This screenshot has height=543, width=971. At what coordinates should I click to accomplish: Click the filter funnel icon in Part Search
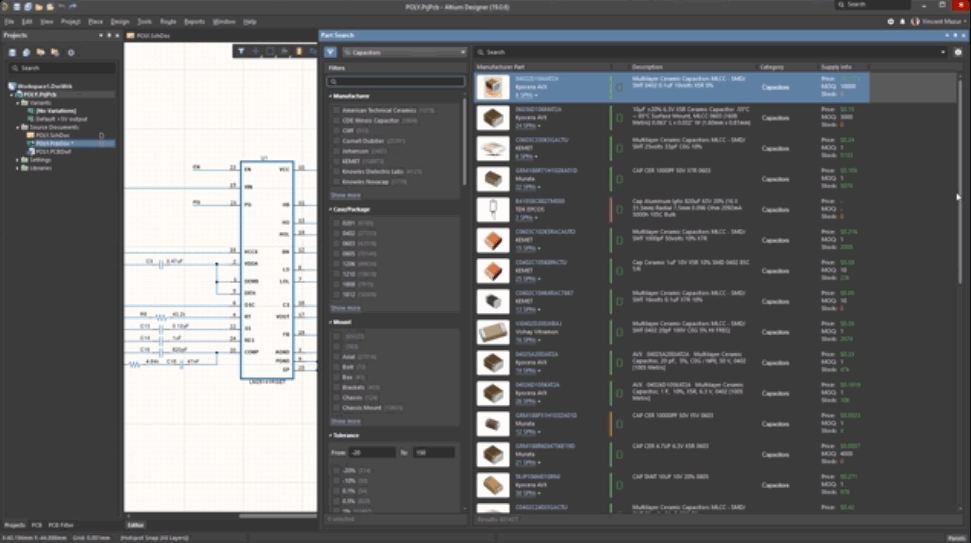pos(330,52)
